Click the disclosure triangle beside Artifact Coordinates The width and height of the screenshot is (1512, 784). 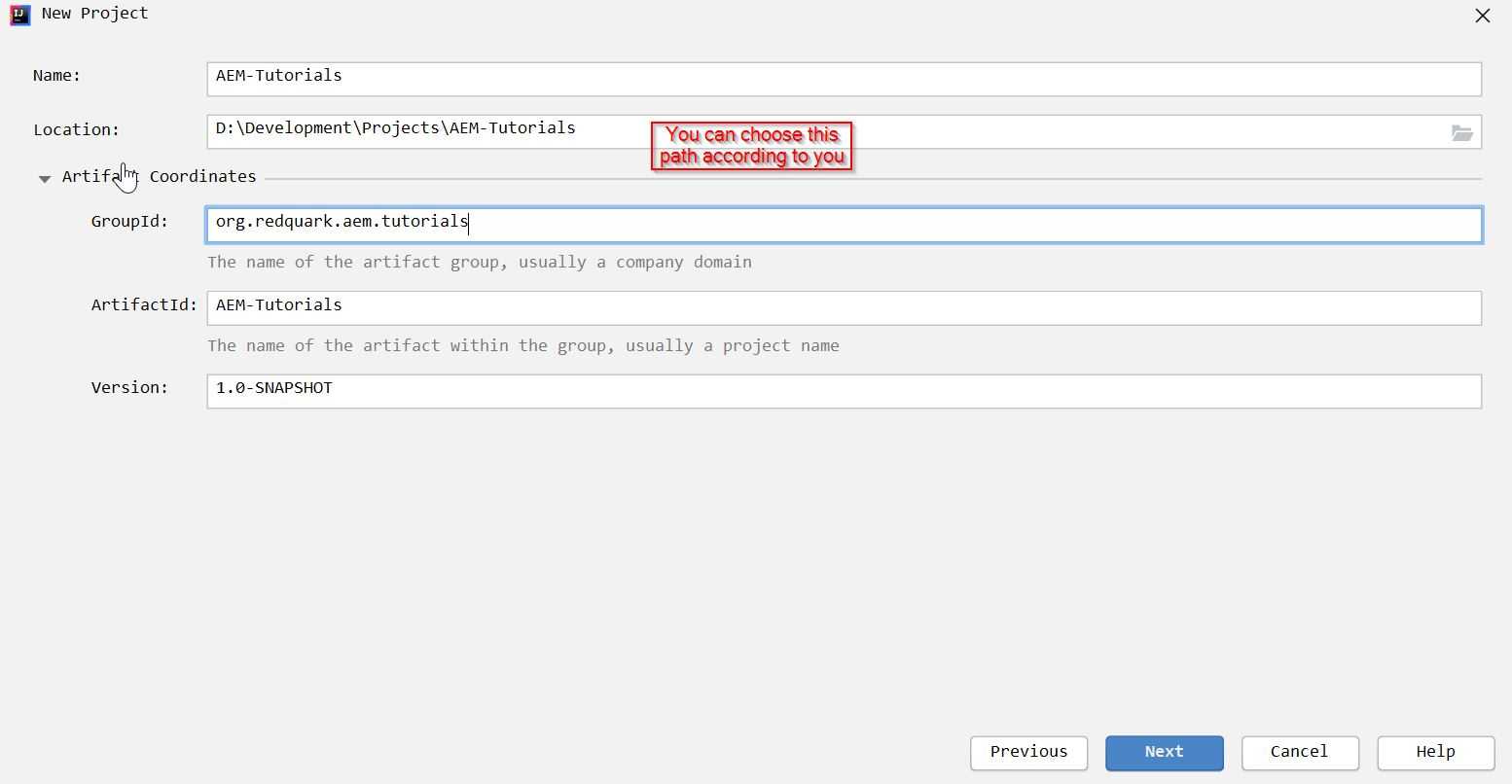pos(45,178)
